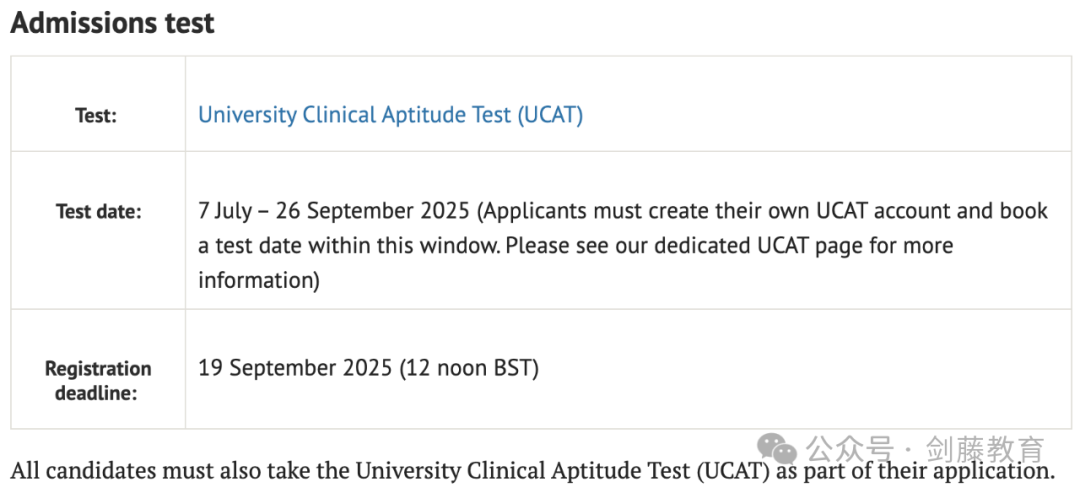
Task: Click the 19 September 2025 deadline date
Action: [x=295, y=368]
